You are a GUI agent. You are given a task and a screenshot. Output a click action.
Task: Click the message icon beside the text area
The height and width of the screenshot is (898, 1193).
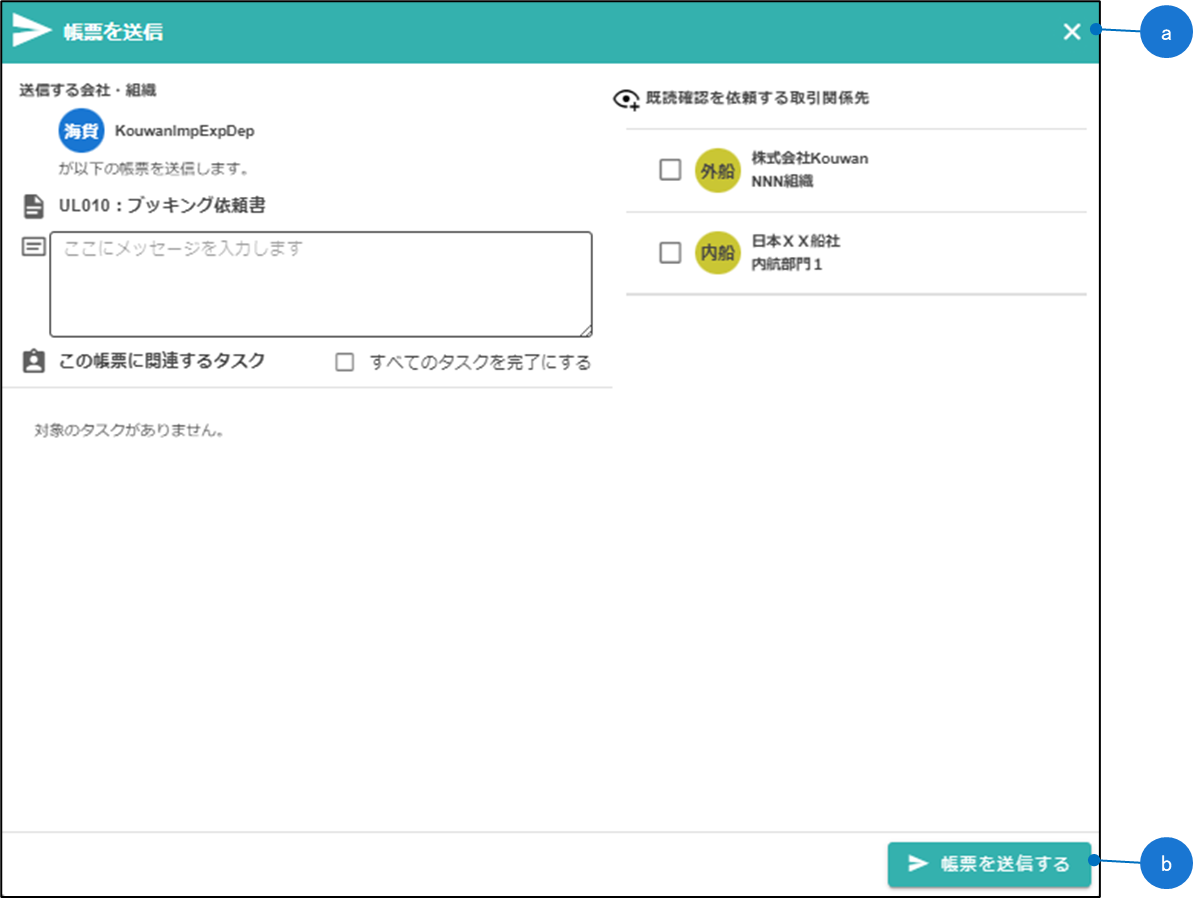34,247
